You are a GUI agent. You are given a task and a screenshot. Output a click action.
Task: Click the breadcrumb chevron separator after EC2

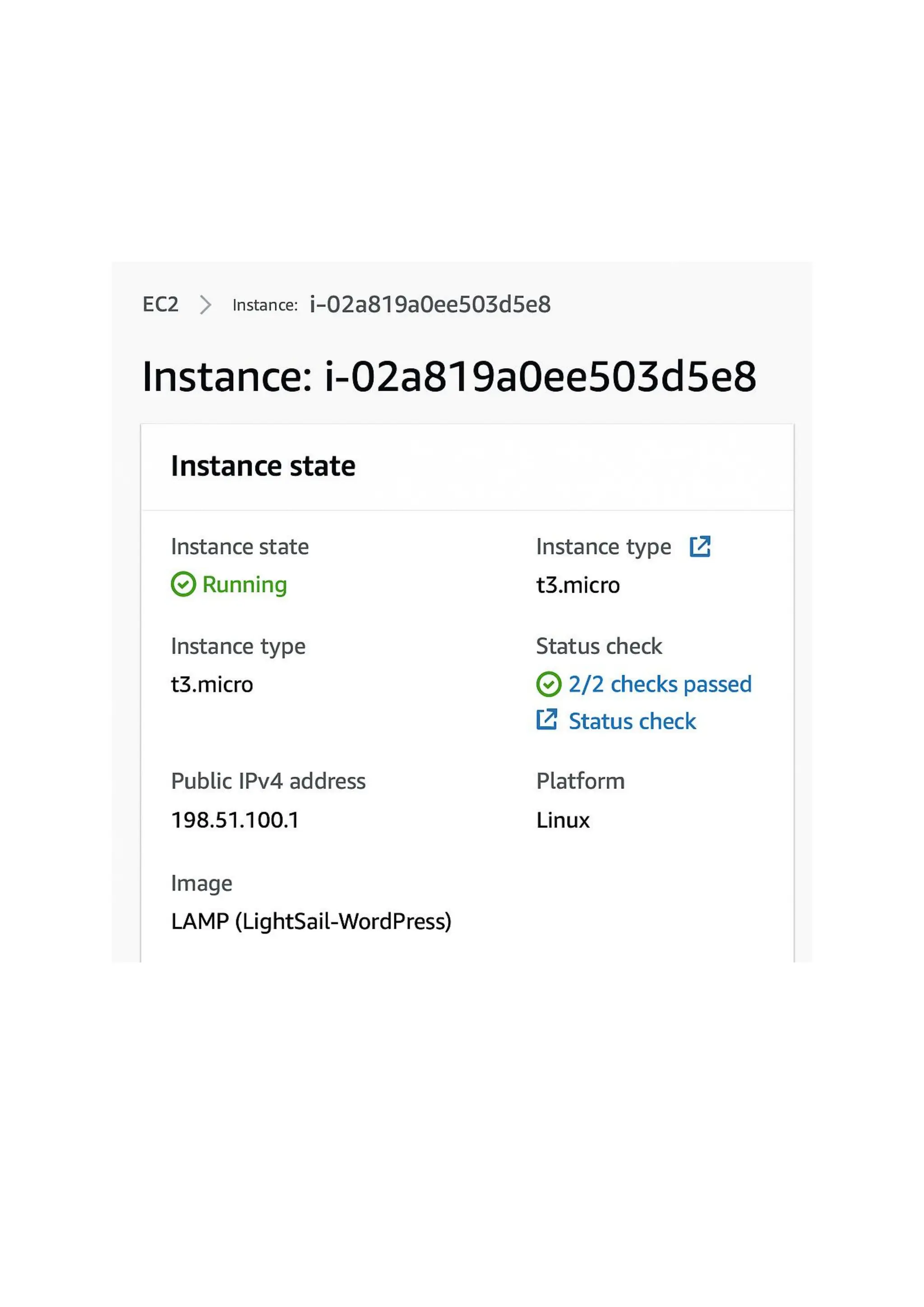[x=205, y=305]
